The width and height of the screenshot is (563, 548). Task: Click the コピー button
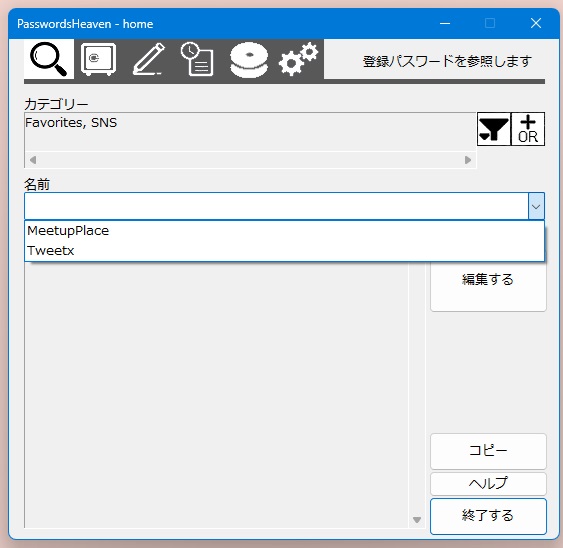(488, 451)
